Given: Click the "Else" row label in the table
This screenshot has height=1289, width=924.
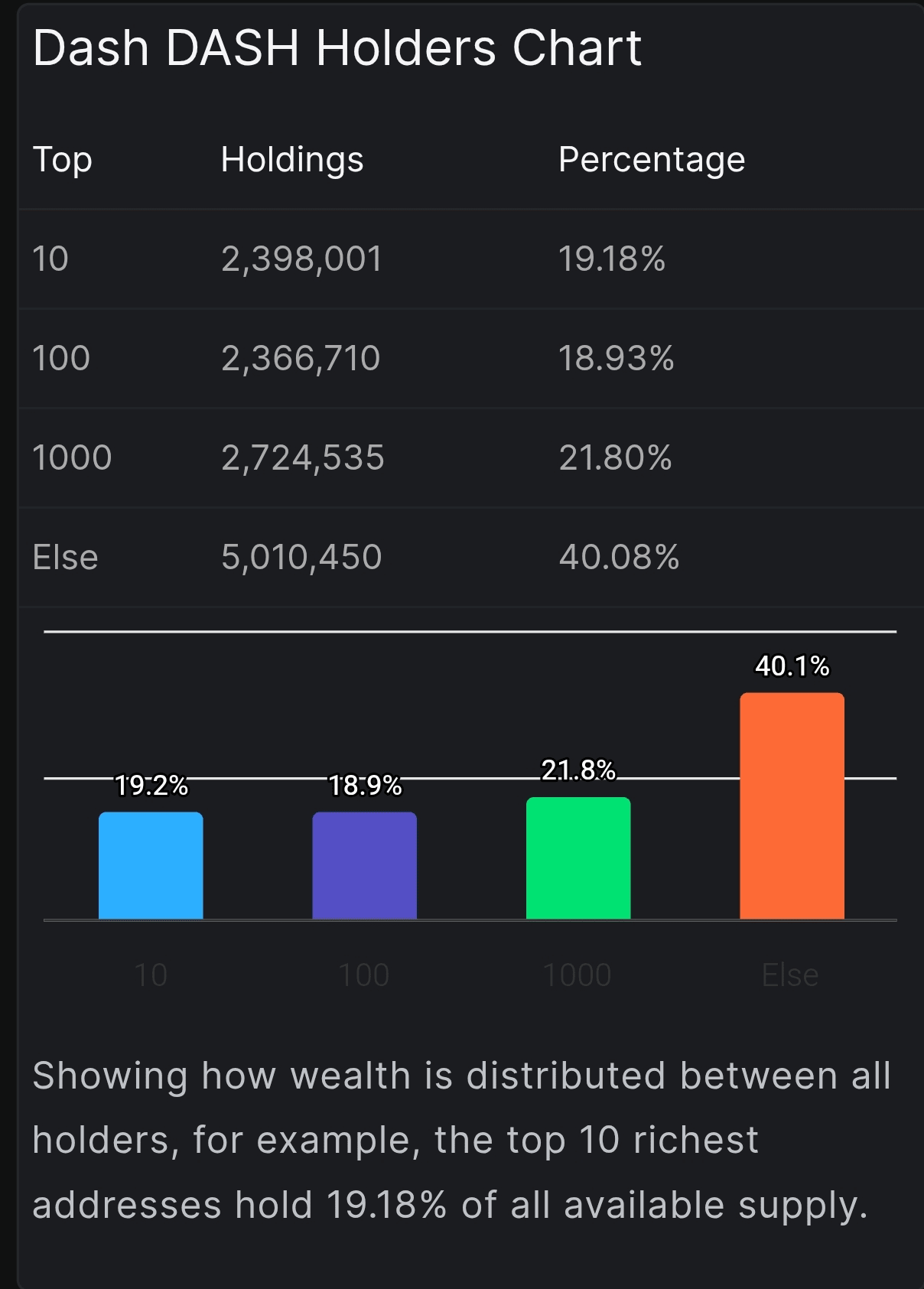Looking at the screenshot, I should coord(65,558).
